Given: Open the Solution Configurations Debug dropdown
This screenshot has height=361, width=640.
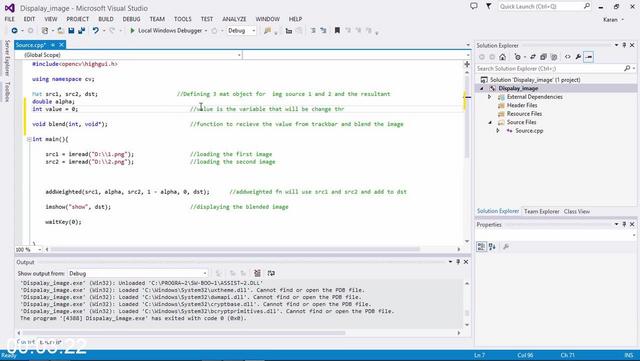Looking at the screenshot, I should click(241, 31).
